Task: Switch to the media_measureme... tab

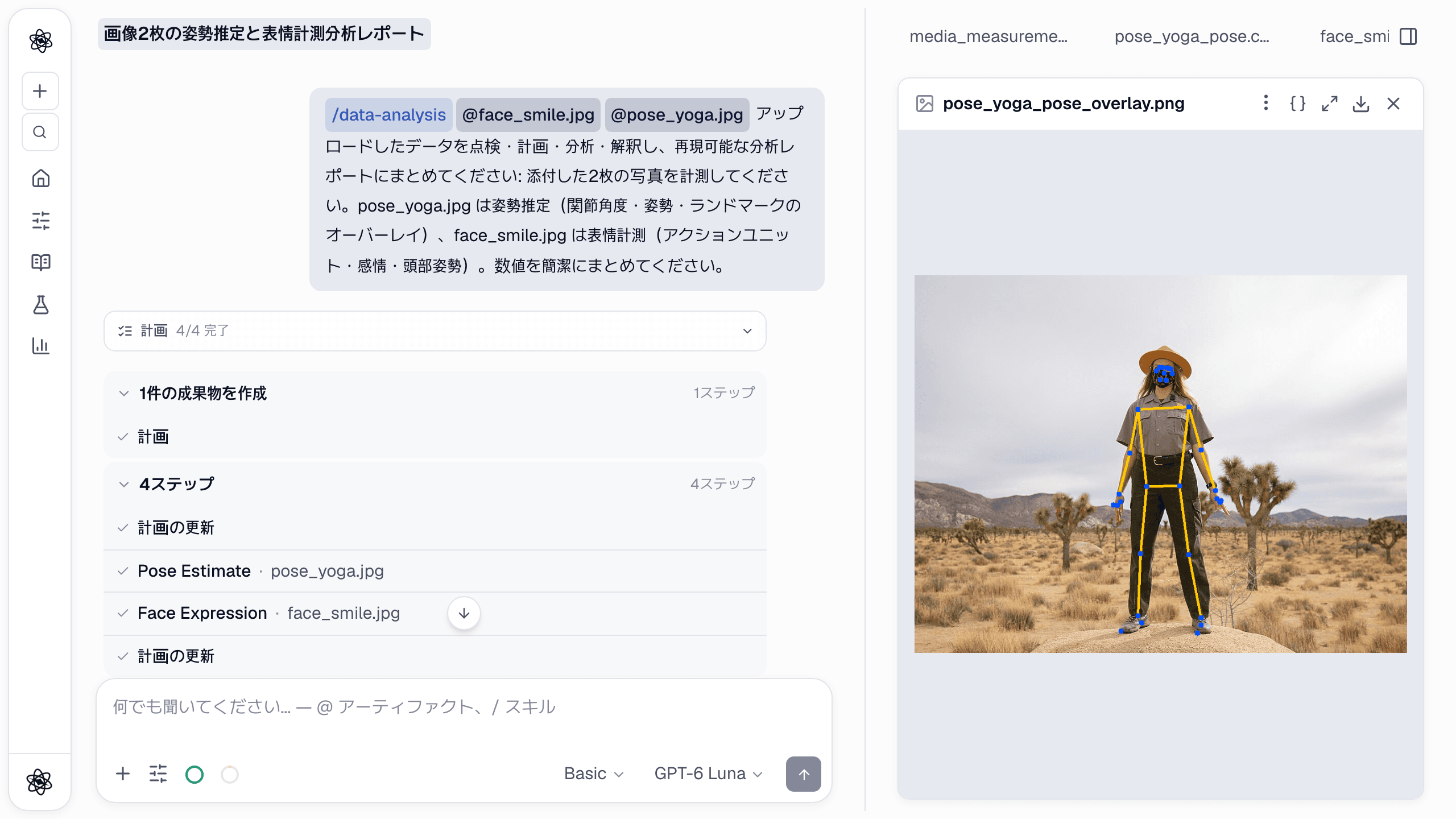Action: click(988, 36)
